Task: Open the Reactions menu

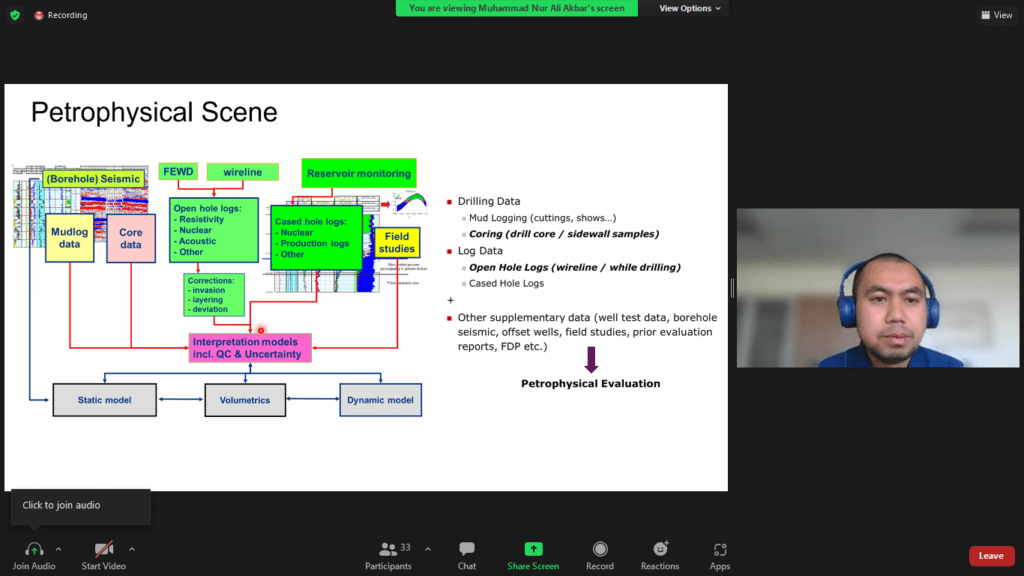Action: tap(660, 549)
